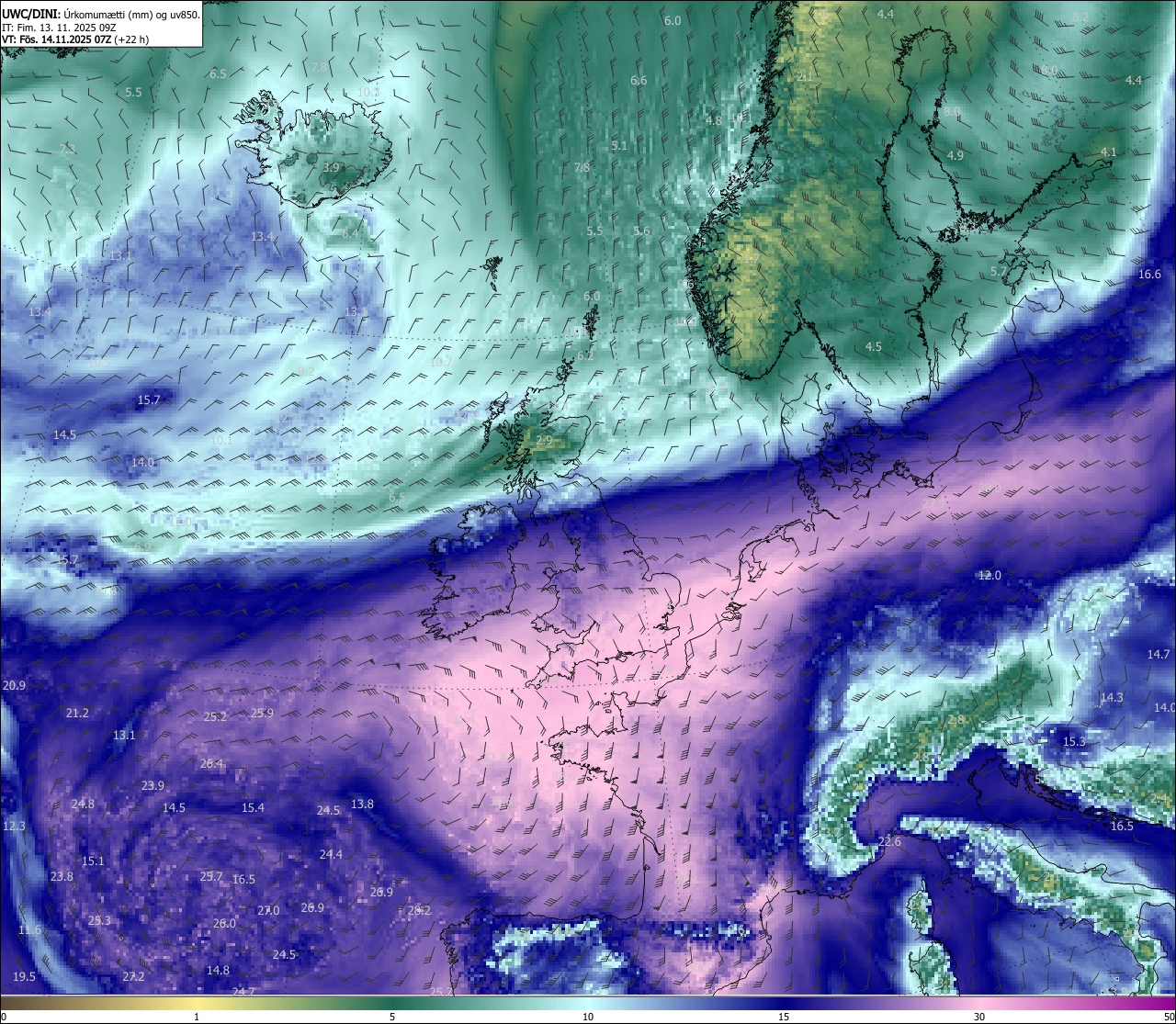Click the 10 label on the color scale
This screenshot has width=1176, height=1024.
click(588, 1017)
